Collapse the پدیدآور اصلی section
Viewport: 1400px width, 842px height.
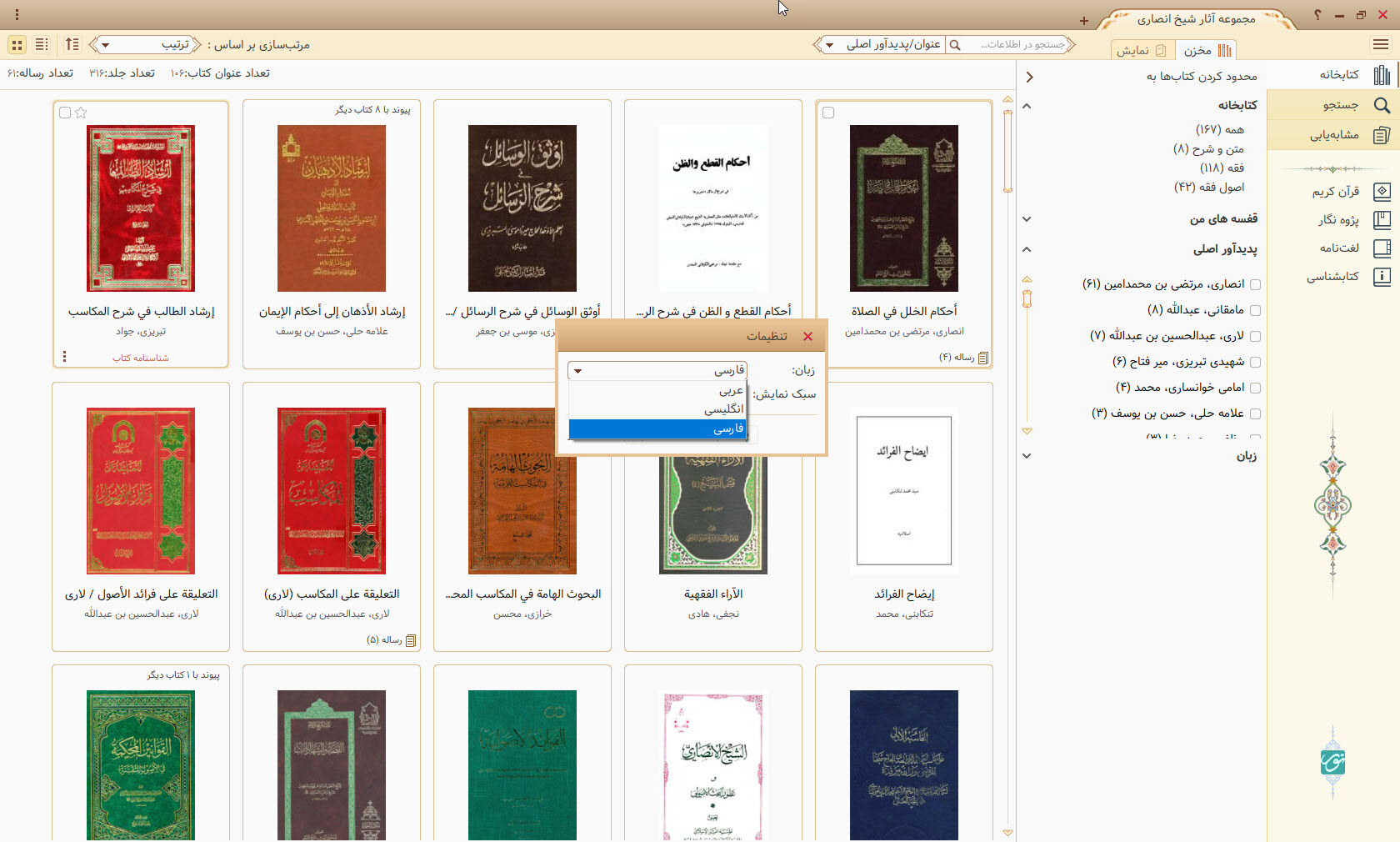(1027, 249)
